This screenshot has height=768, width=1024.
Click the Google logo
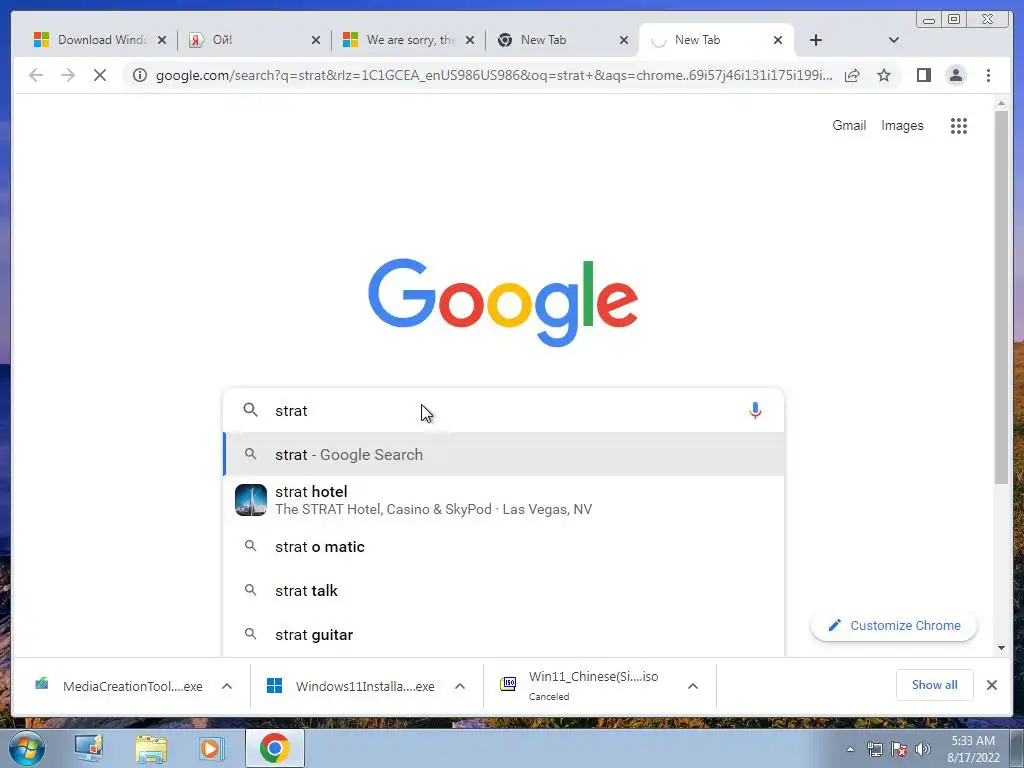pyautogui.click(x=503, y=302)
